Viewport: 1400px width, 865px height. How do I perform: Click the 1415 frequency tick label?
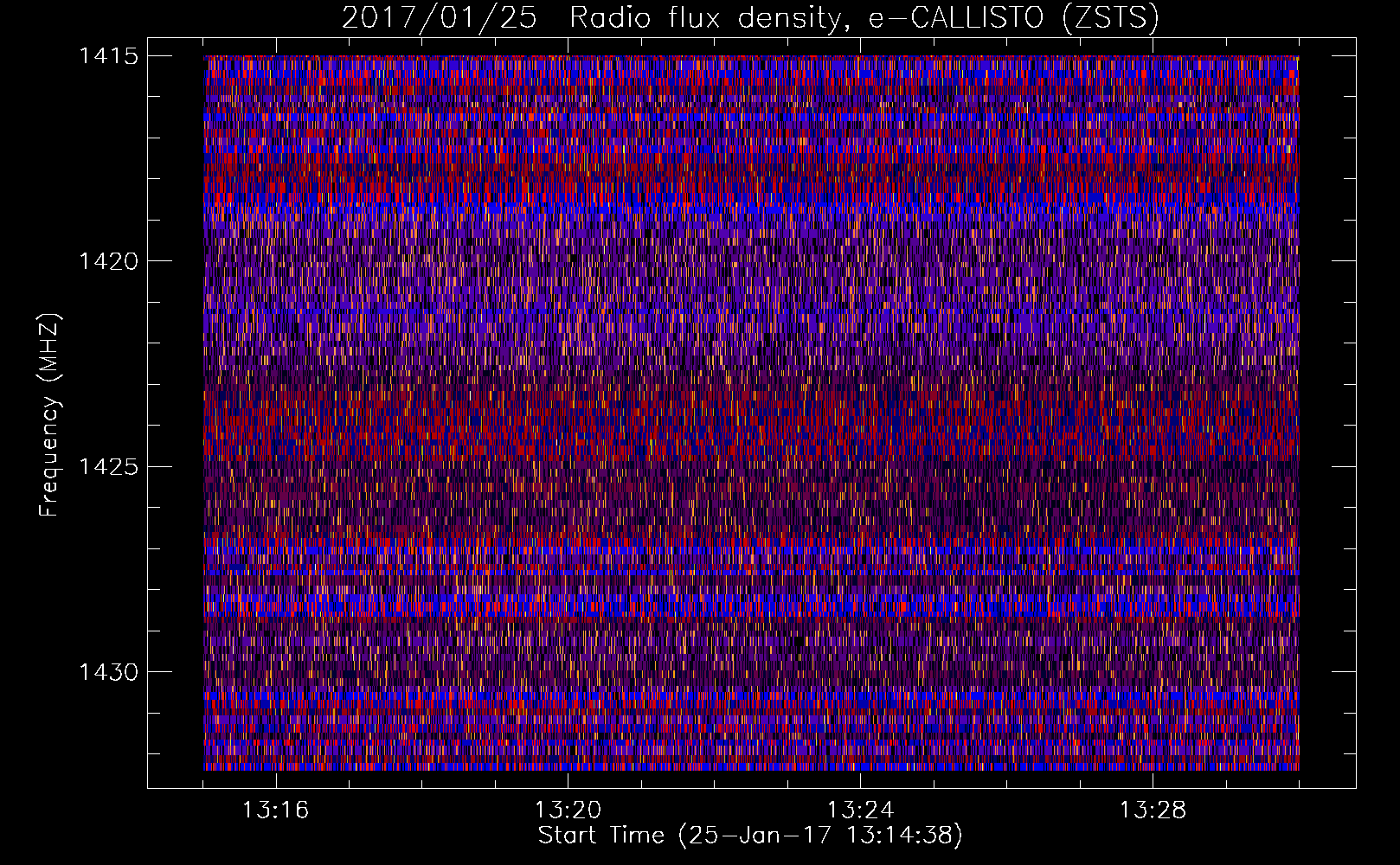click(x=108, y=56)
